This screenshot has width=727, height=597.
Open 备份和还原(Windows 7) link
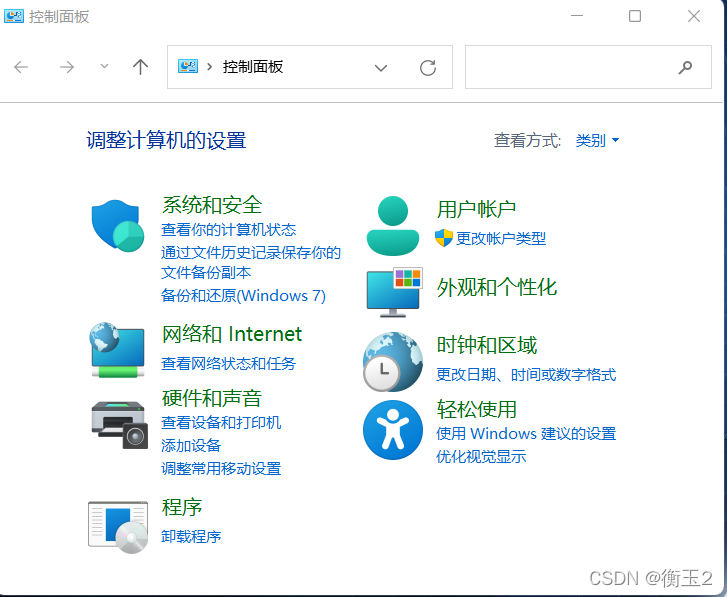pyautogui.click(x=243, y=295)
